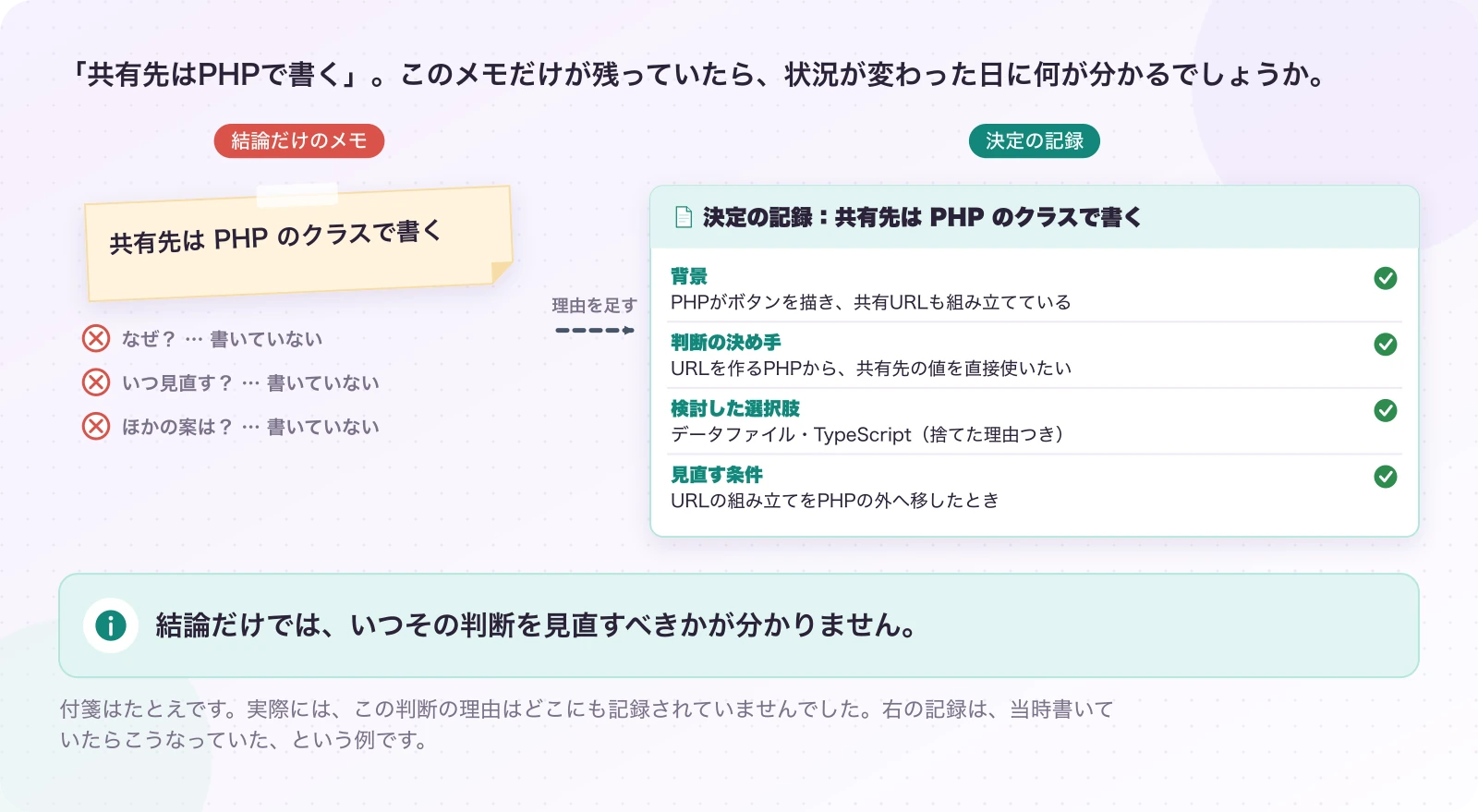Click the green checkmark in the 検討した選択肢 row

click(x=1386, y=410)
